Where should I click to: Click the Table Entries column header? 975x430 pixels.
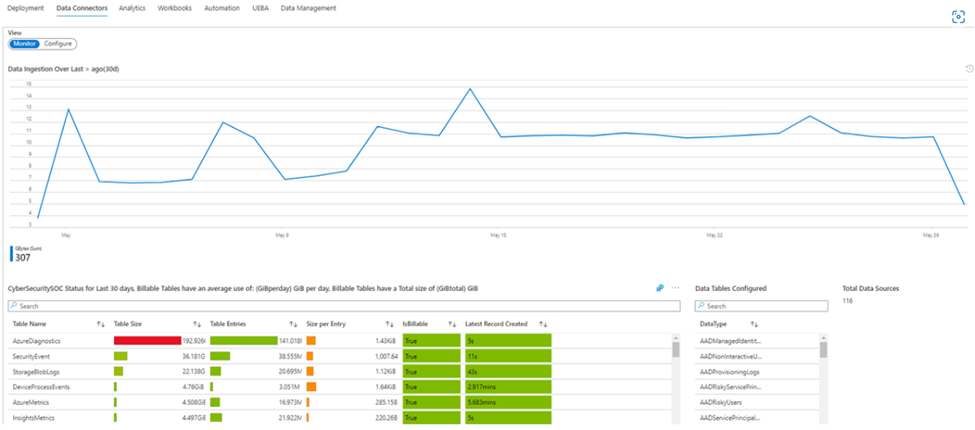(x=228, y=324)
